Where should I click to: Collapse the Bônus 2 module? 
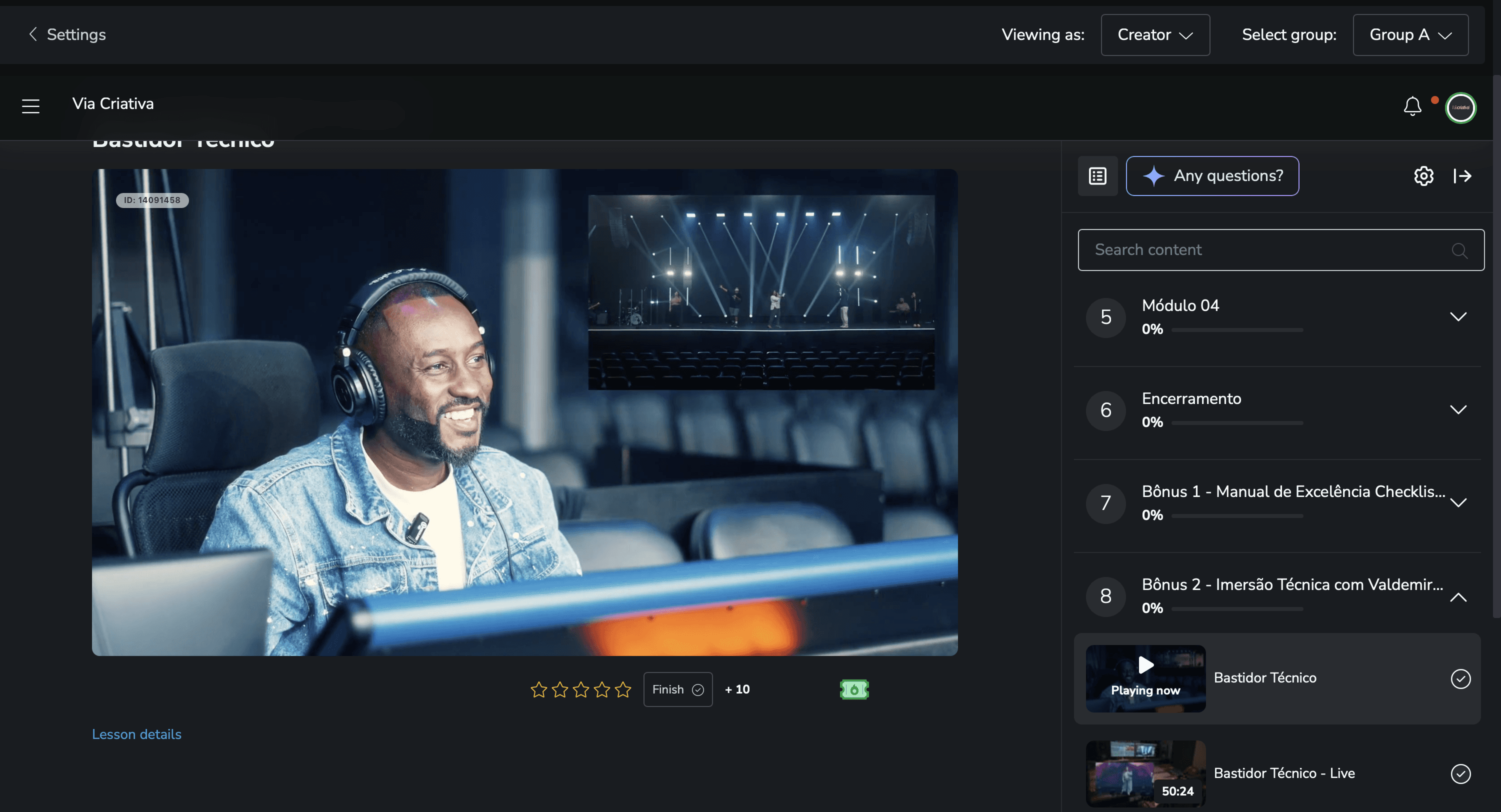[1458, 596]
